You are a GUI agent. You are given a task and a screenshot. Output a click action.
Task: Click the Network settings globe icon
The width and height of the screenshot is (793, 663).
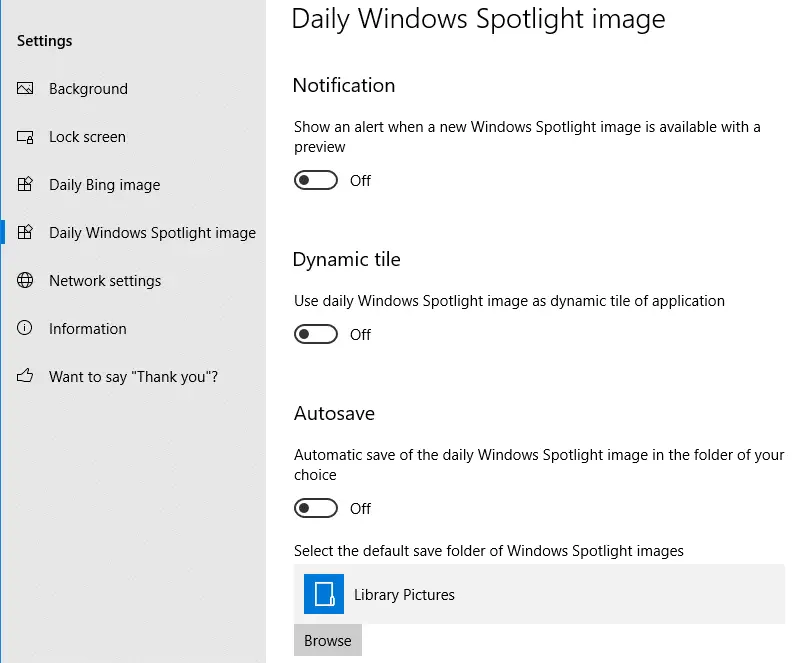pyautogui.click(x=25, y=280)
